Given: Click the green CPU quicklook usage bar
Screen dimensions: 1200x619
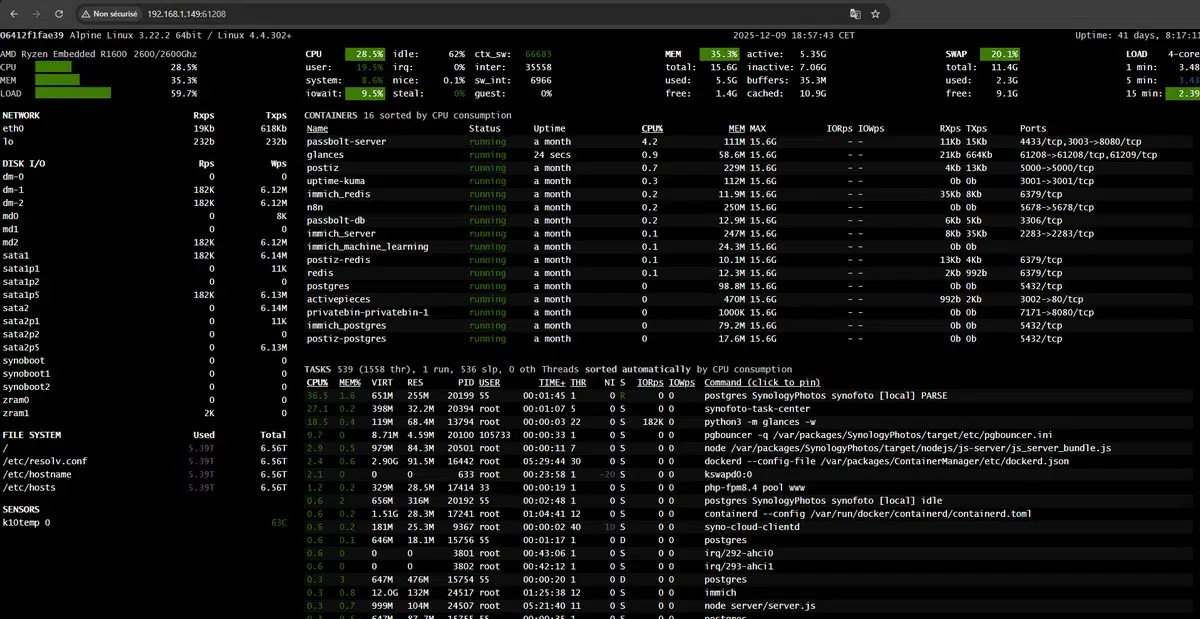Looking at the screenshot, I should coord(54,67).
